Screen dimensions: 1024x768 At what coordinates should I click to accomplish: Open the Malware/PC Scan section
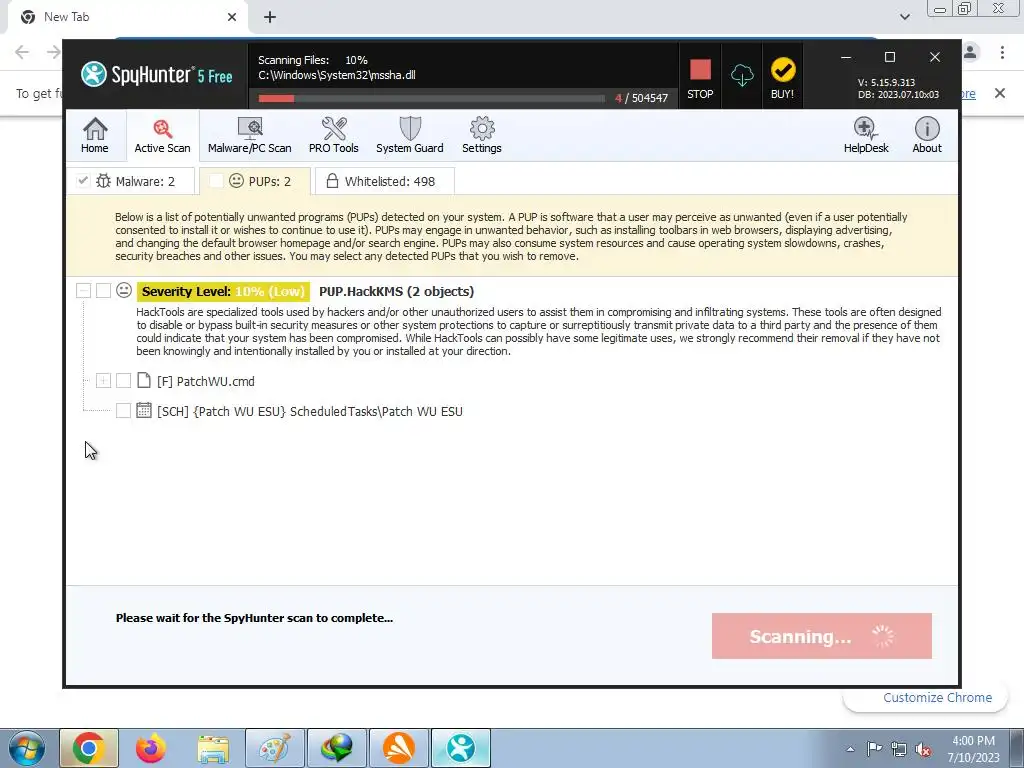(x=249, y=135)
